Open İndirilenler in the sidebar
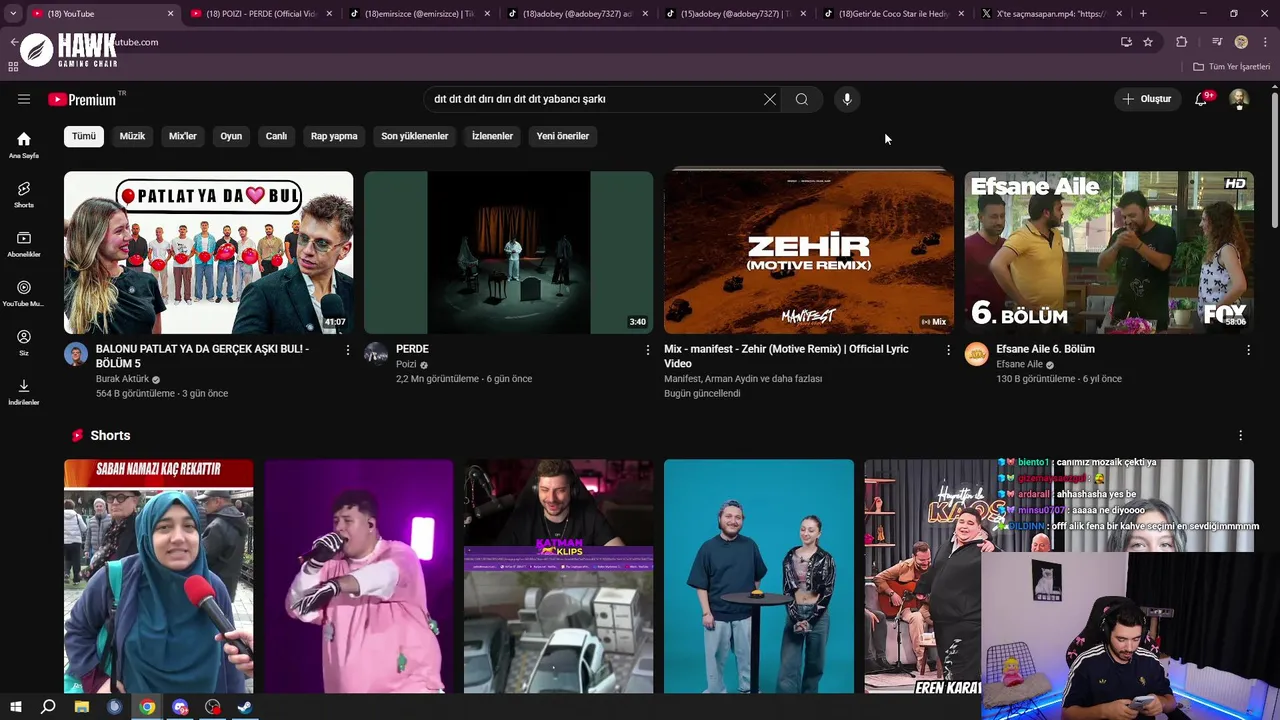Screen dimensions: 1280x720 click(x=24, y=391)
